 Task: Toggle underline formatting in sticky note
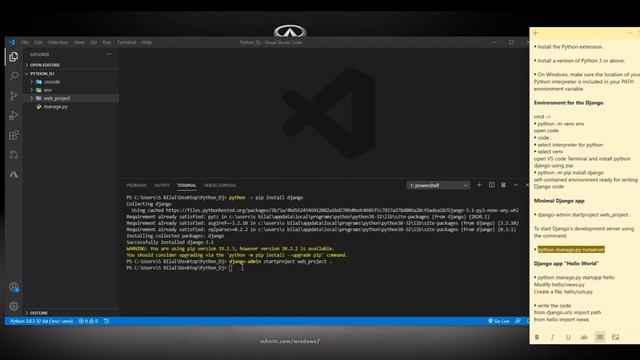coord(568,337)
